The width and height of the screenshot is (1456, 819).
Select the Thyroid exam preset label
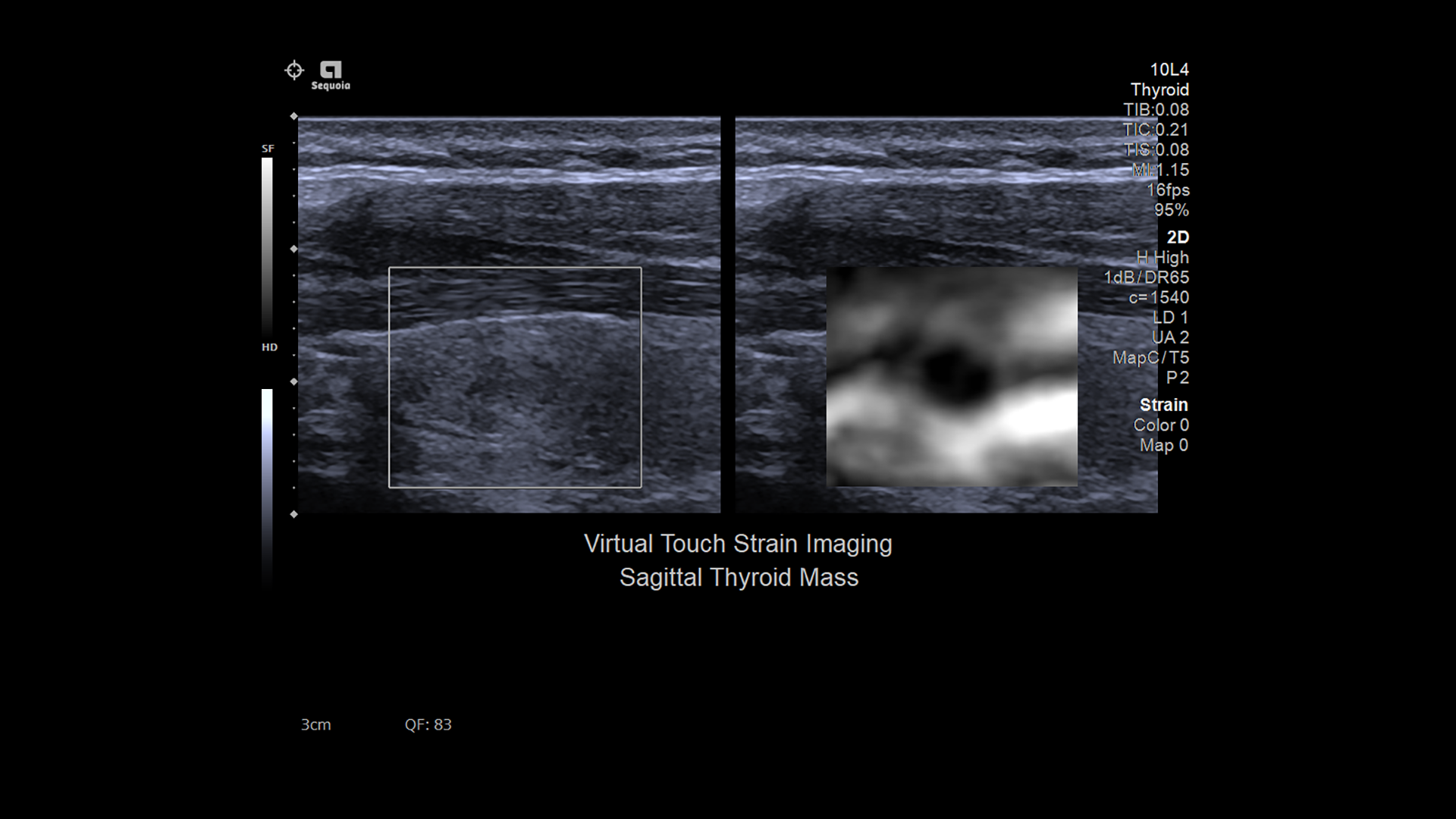coord(1159,89)
